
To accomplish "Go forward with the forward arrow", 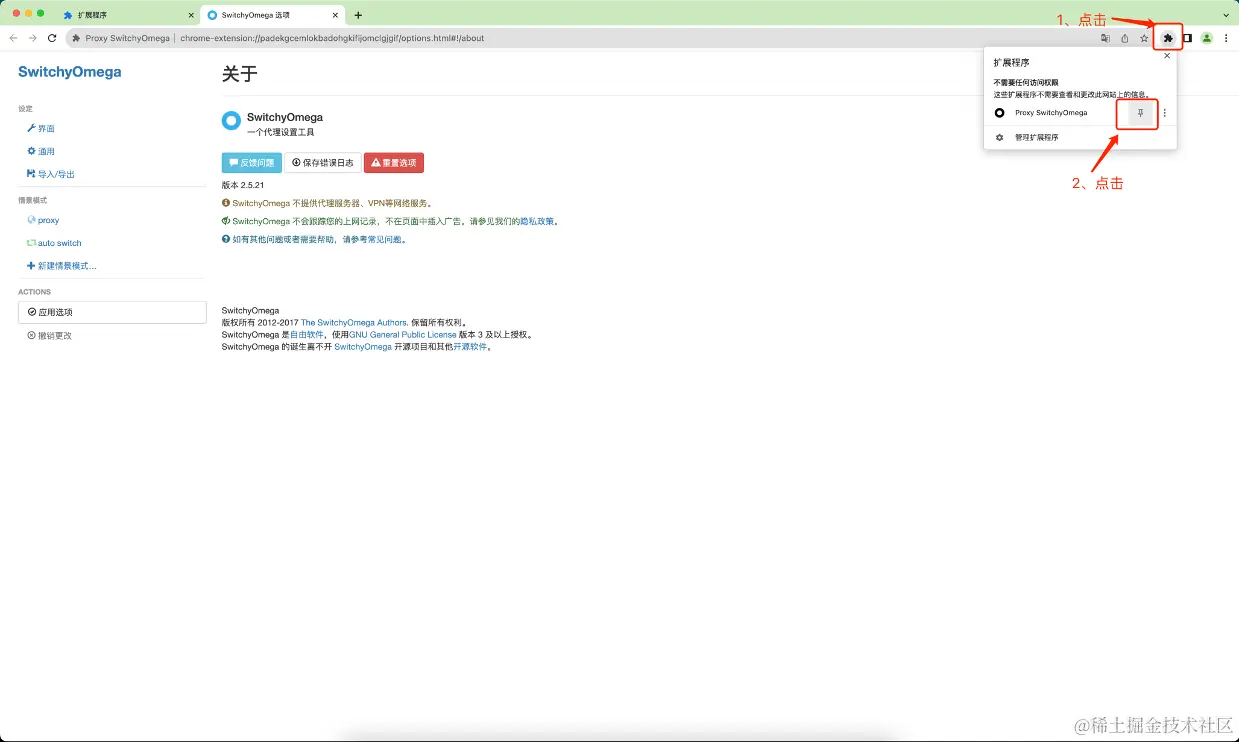I will click(x=33, y=38).
